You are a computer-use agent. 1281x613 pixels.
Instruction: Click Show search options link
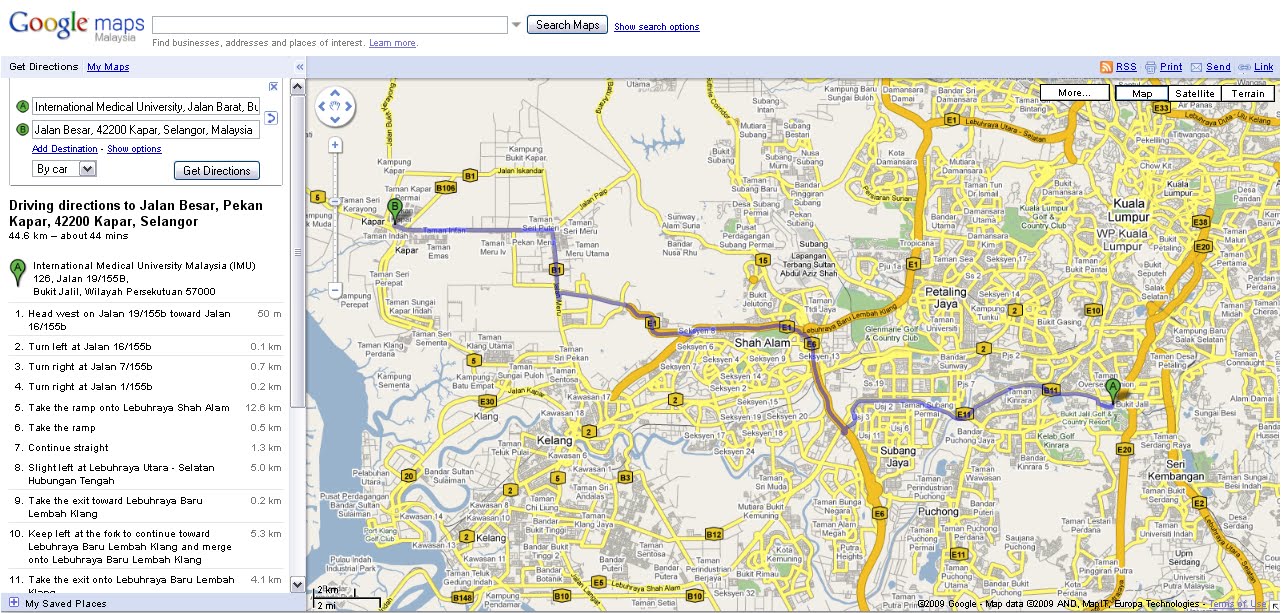(x=656, y=27)
